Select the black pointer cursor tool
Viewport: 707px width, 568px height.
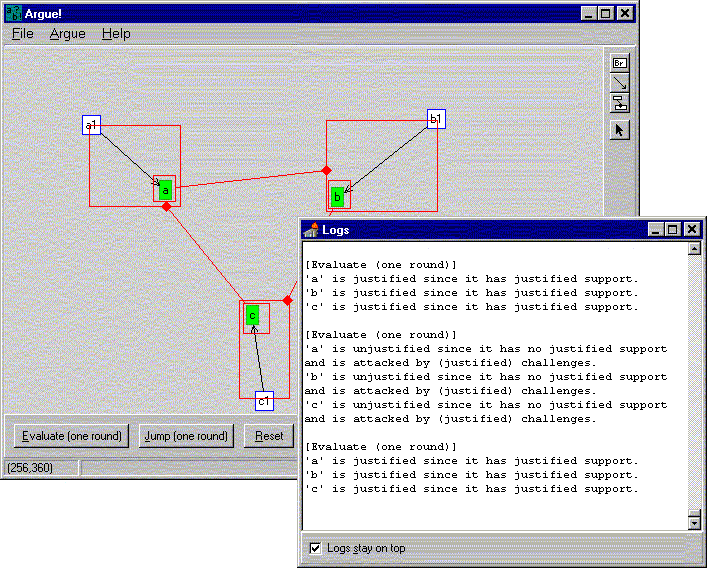tap(620, 130)
